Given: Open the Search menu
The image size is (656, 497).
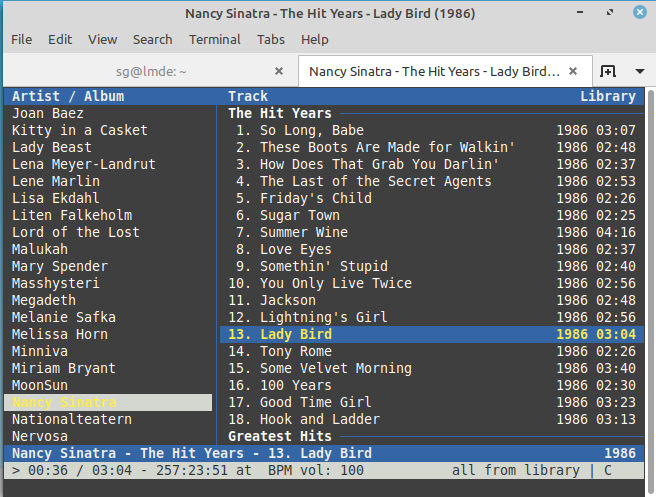Looking at the screenshot, I should pos(152,39).
